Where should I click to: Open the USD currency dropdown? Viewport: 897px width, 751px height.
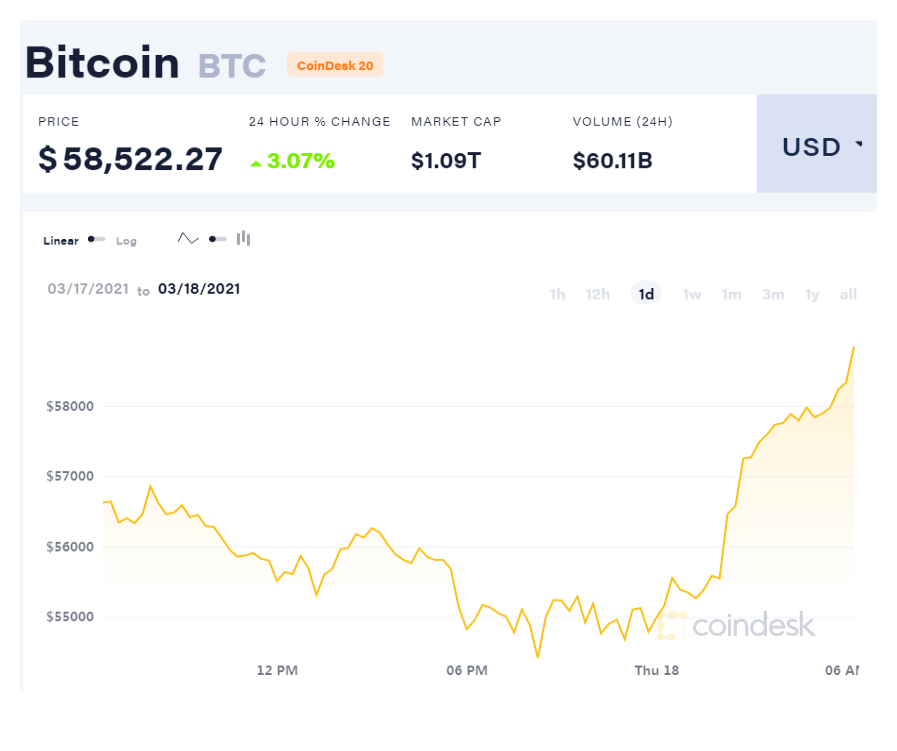coord(816,144)
